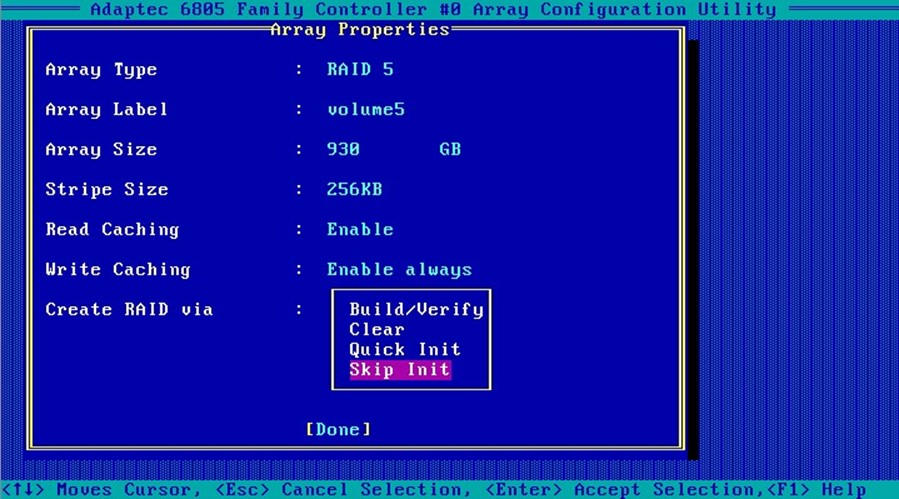Viewport: 899px width, 499px height.
Task: Click the Array Label field volume5
Action: coord(366,110)
